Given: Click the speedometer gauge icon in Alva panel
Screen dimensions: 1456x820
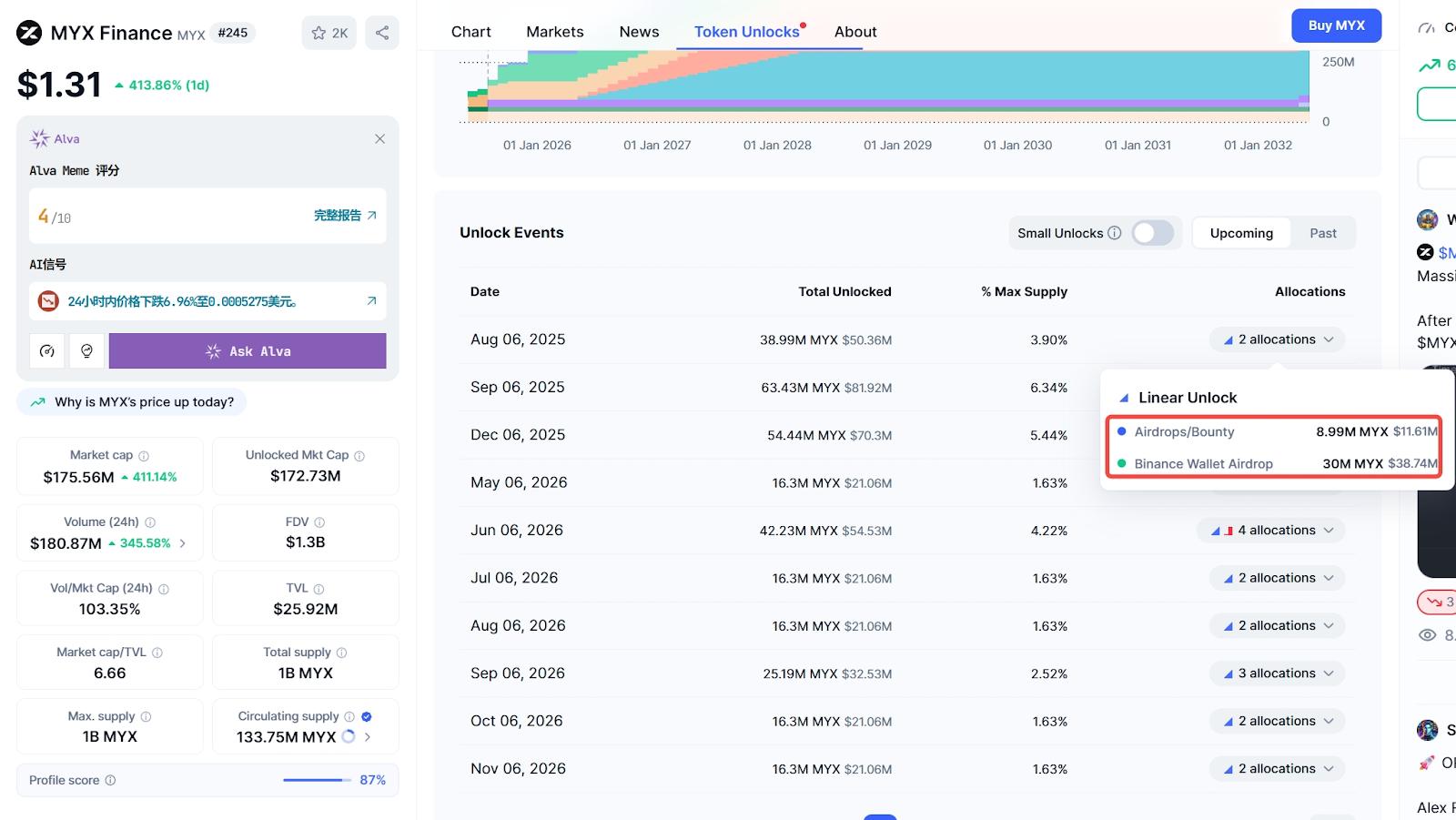Looking at the screenshot, I should [47, 351].
